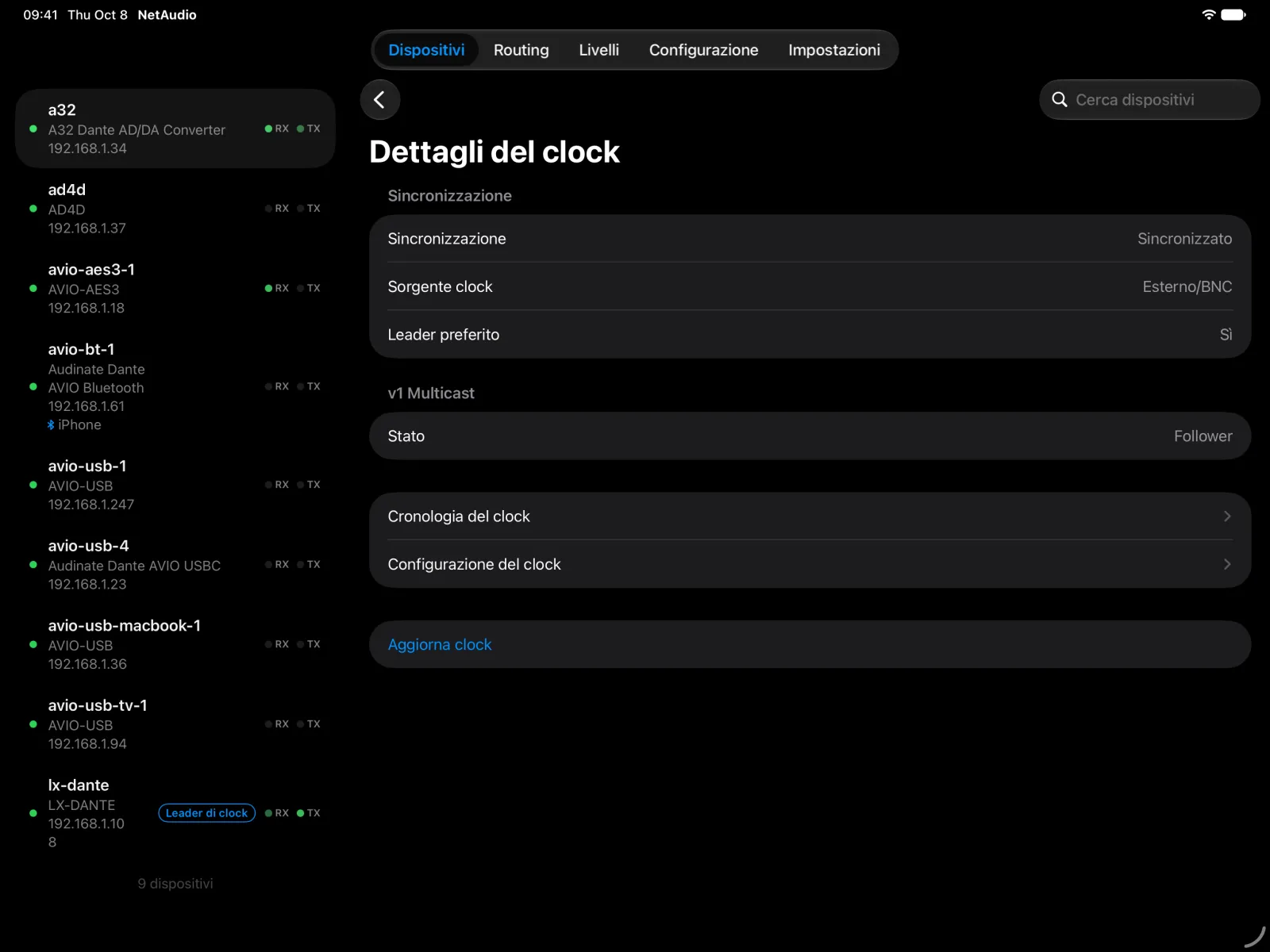Switch to the Routing tab
This screenshot has width=1270, height=952.
tap(521, 50)
